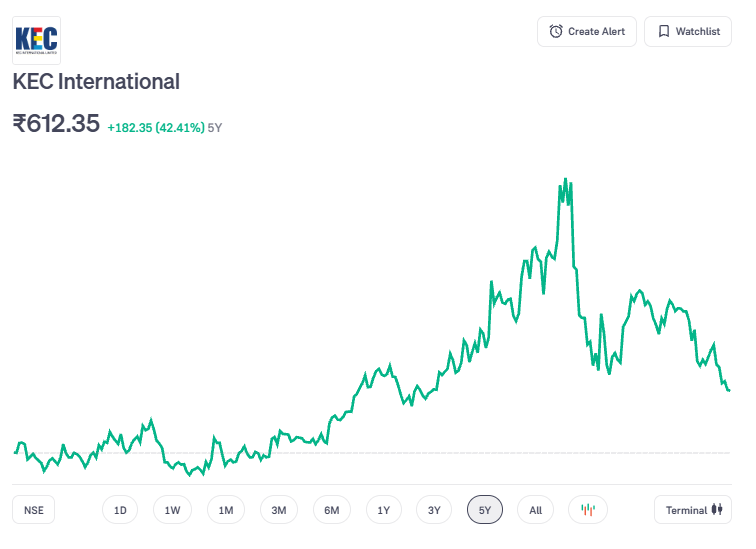Open the Terminal view
This screenshot has width=756, height=549.
tap(693, 510)
